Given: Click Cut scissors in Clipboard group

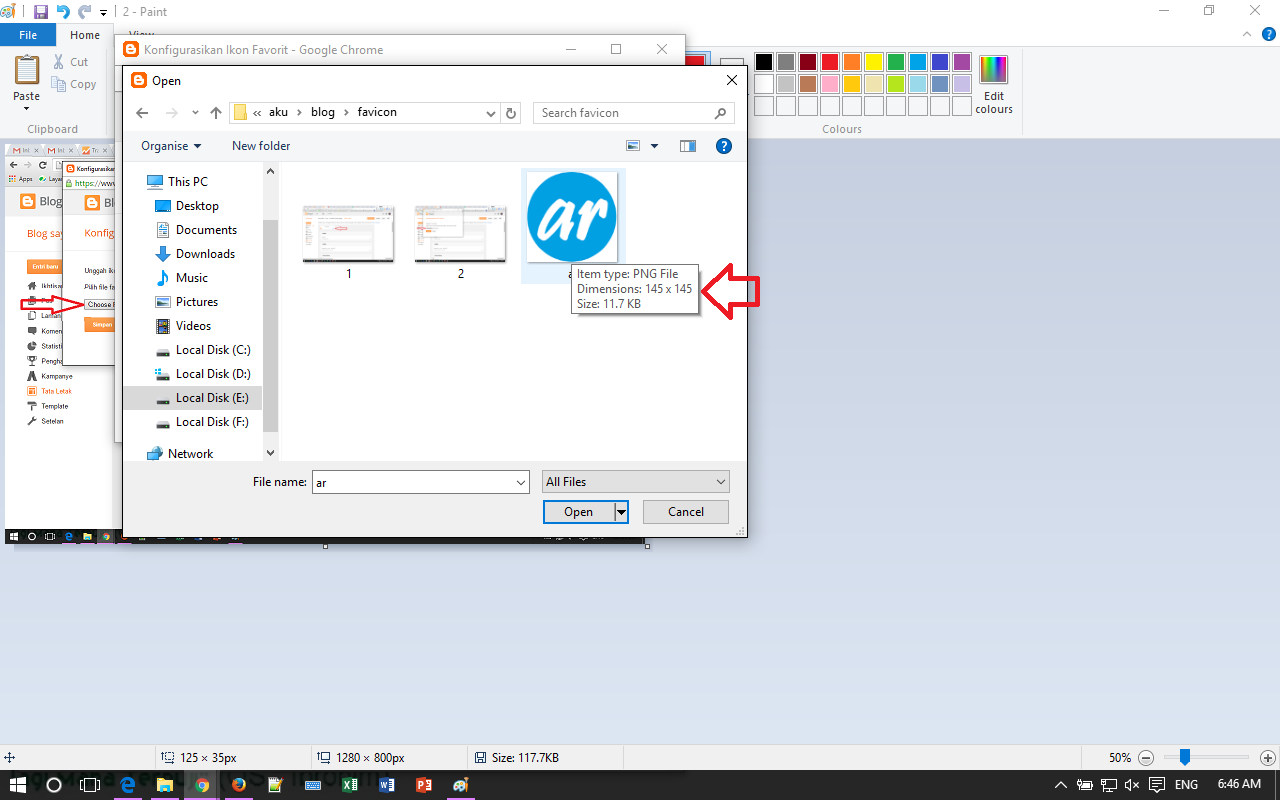Looking at the screenshot, I should [71, 62].
